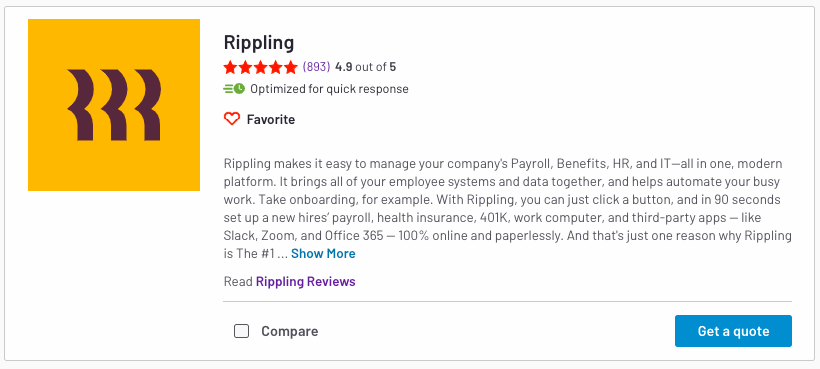Click the green quick response clock icon
Viewport: 820px width, 369px height.
(234, 89)
